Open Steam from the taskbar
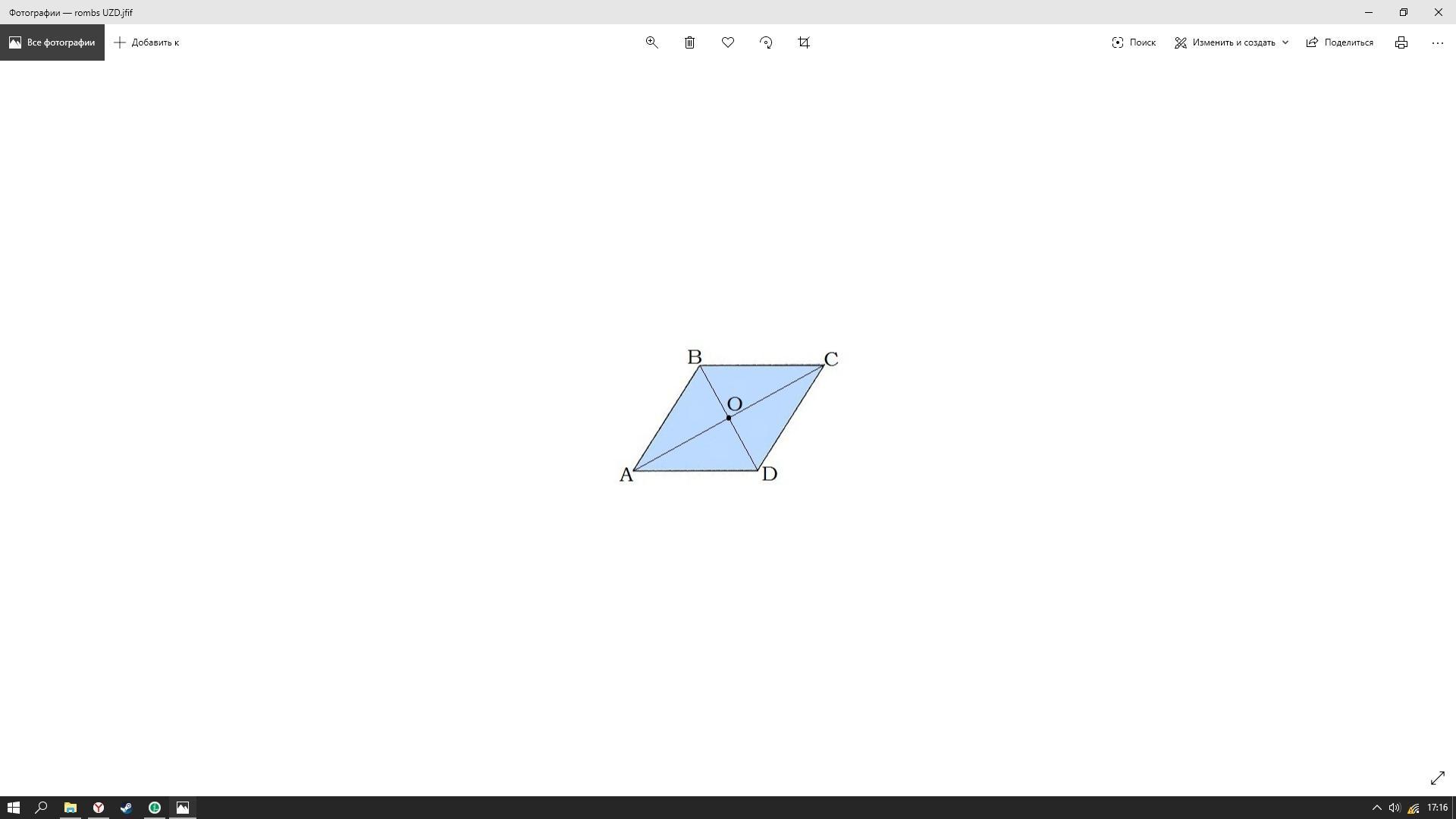1456x819 pixels. (126, 808)
